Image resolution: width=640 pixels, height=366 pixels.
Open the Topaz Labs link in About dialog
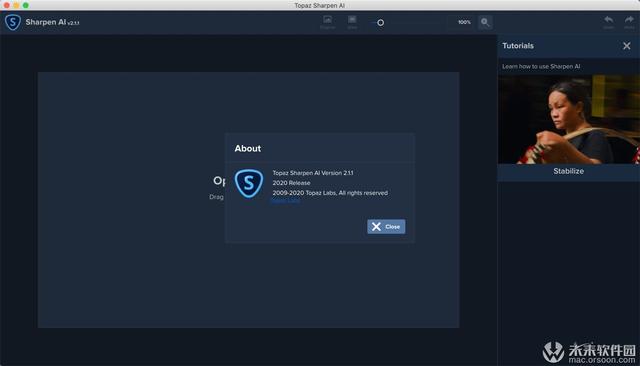(x=286, y=200)
